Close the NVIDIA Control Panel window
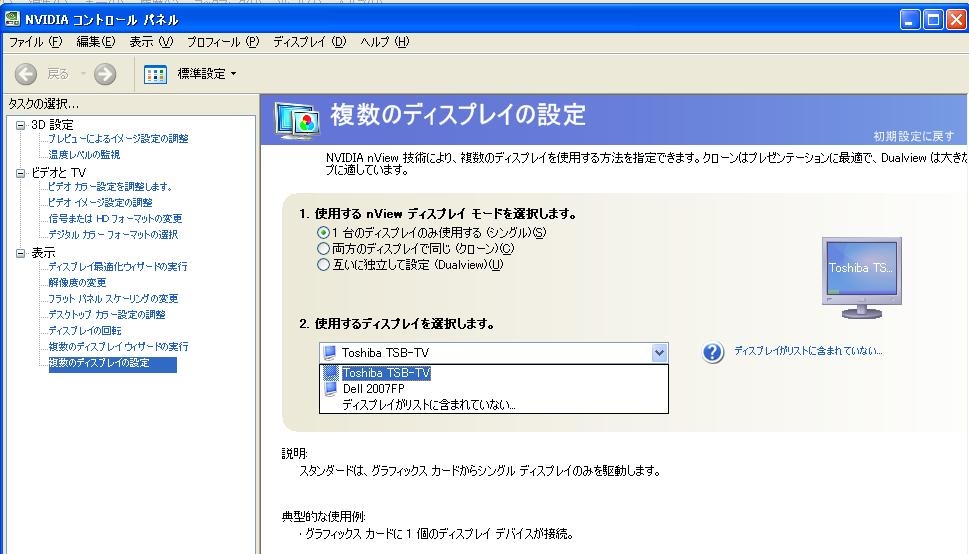This screenshot has height=554, width=969. (x=956, y=20)
